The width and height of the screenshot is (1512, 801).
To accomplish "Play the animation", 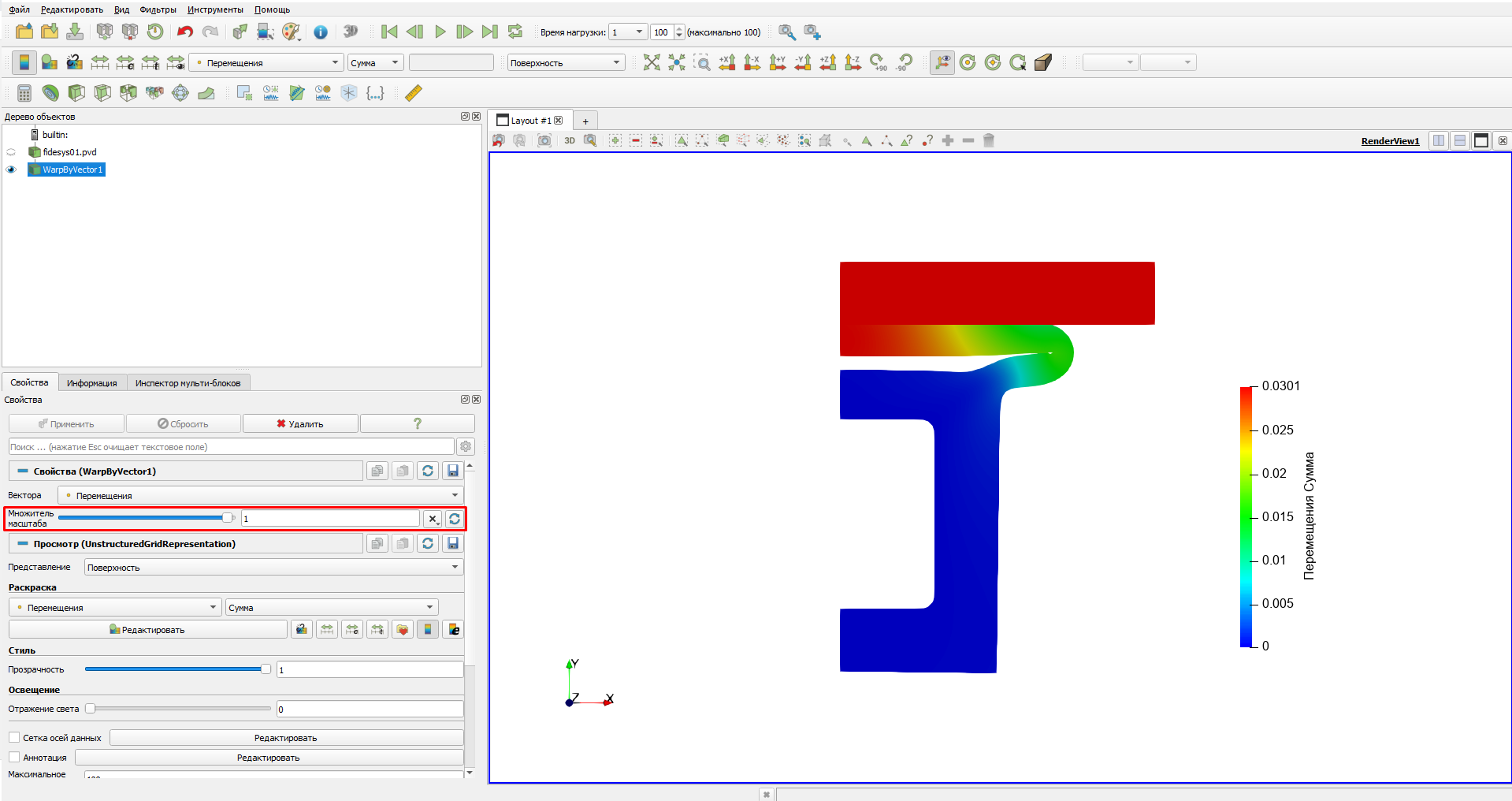I will [x=440, y=32].
